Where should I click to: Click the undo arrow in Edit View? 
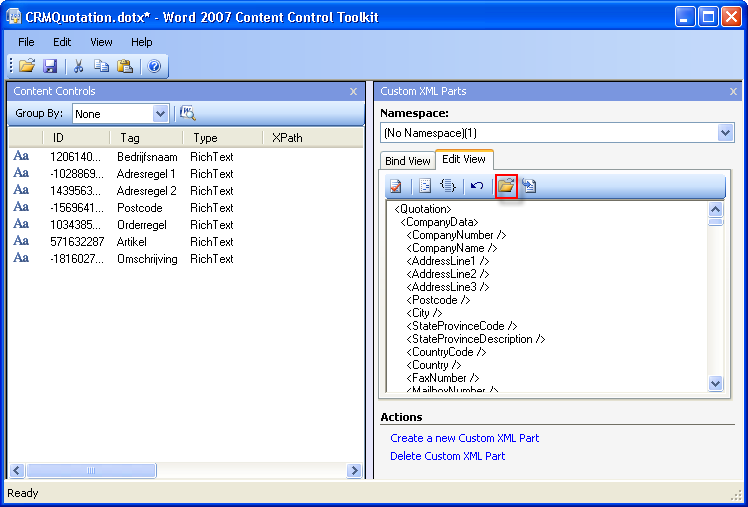477,186
